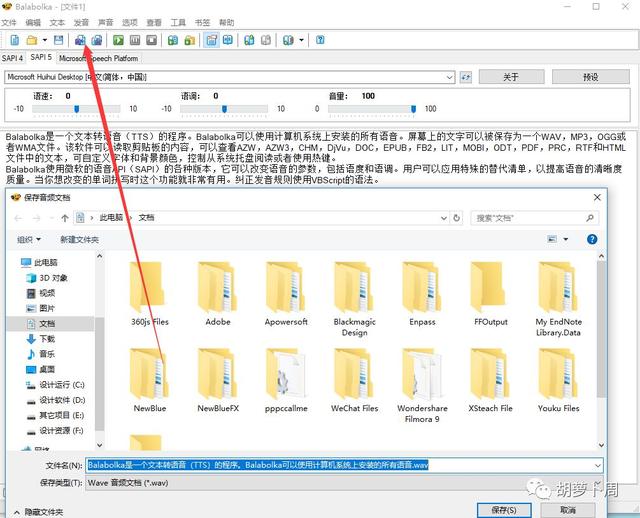Open the 文件 menu
640x518 pixels.
[9, 22]
